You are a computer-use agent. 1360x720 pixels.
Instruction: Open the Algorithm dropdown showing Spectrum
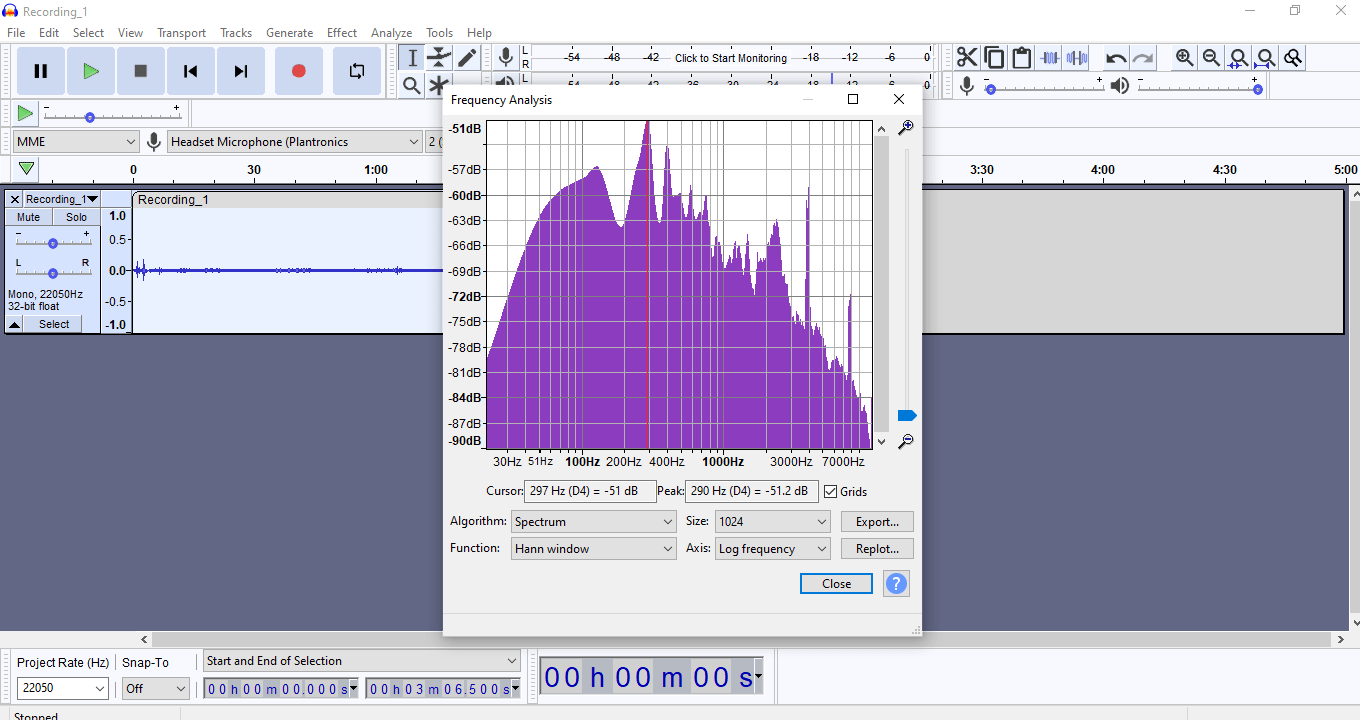tap(593, 521)
